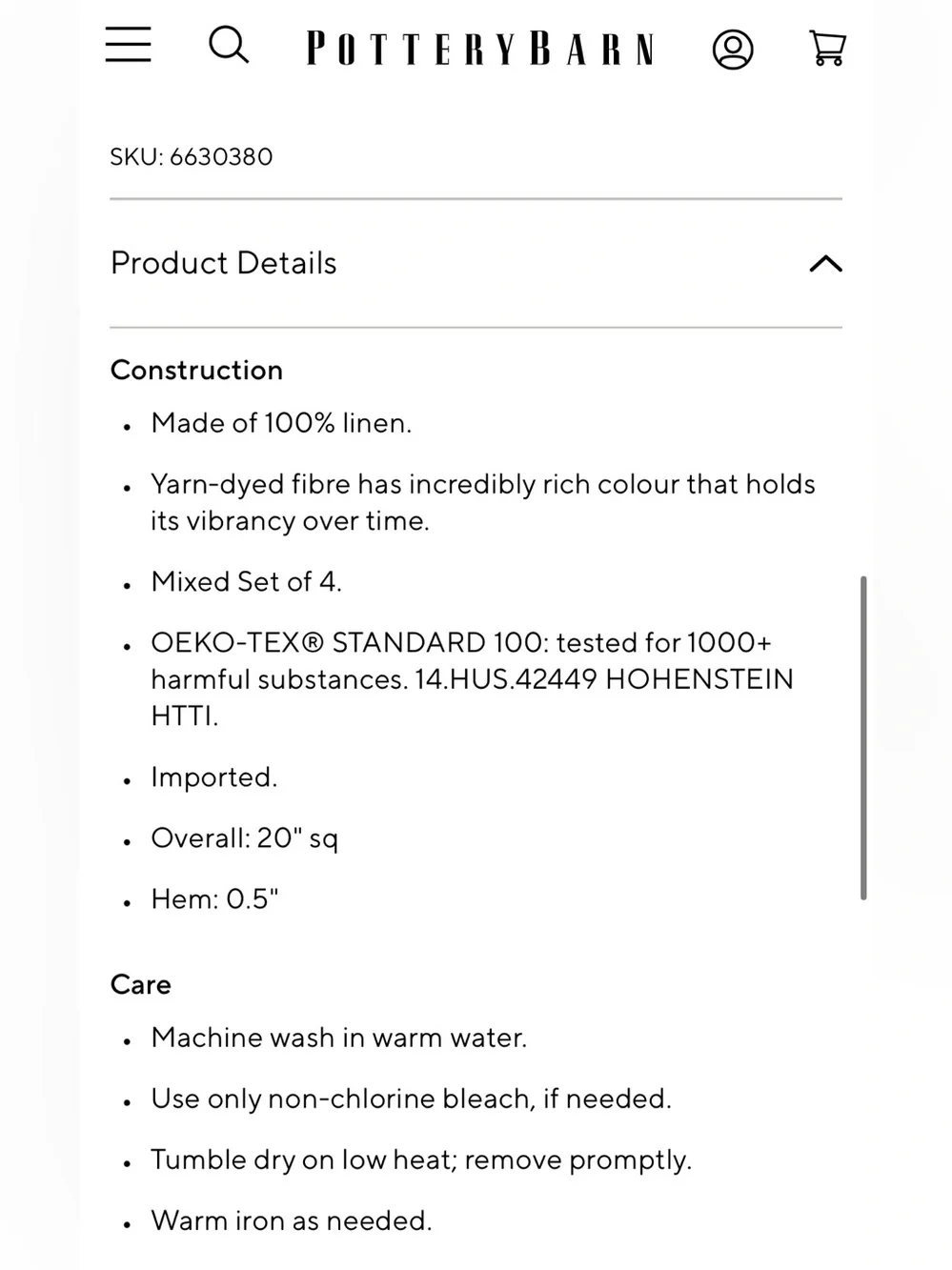952x1270 pixels.
Task: Open the hamburger navigation menu
Action: [128, 45]
